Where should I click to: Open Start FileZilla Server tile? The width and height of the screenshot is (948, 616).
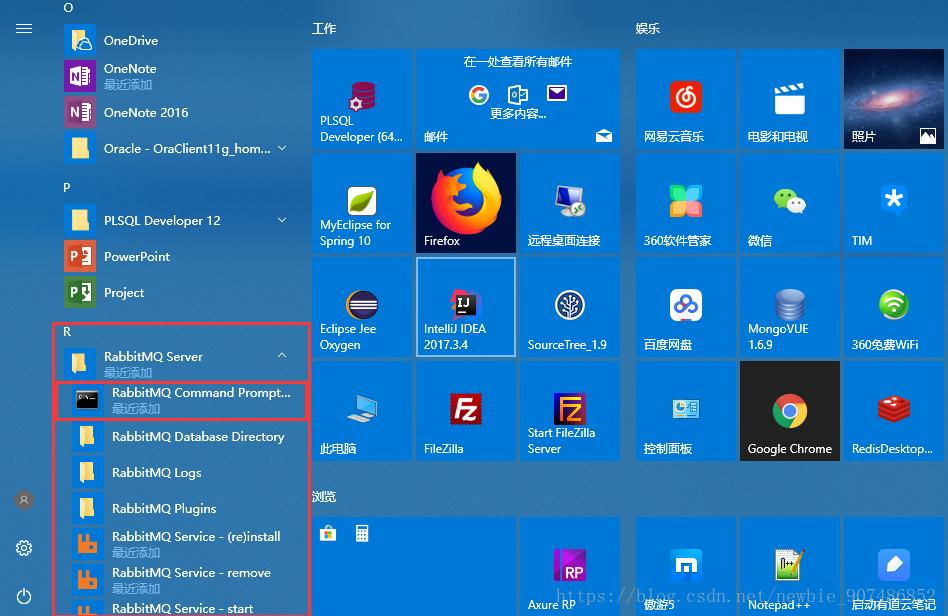point(570,411)
